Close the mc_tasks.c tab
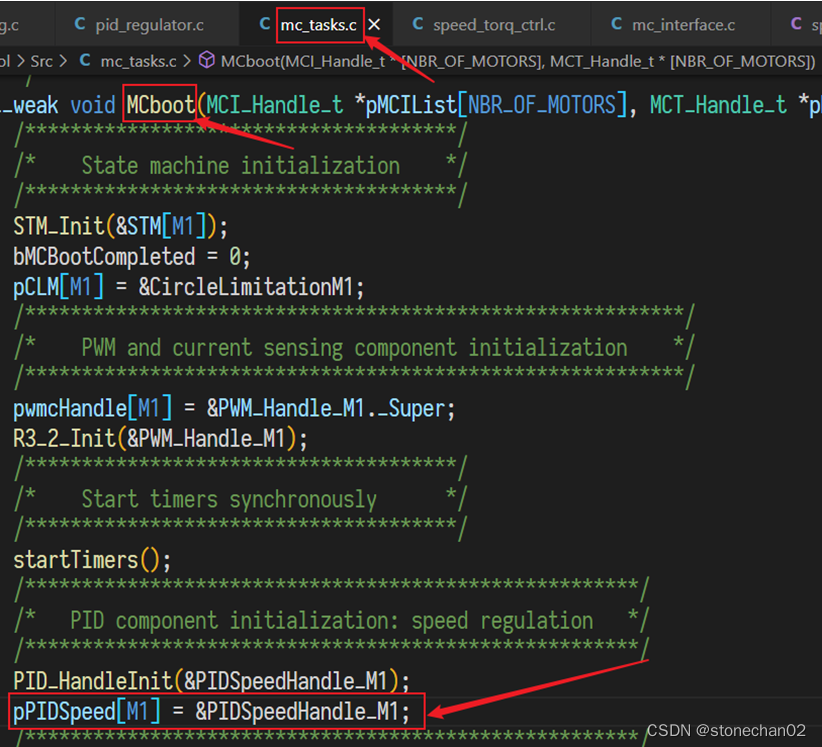 click(x=374, y=25)
